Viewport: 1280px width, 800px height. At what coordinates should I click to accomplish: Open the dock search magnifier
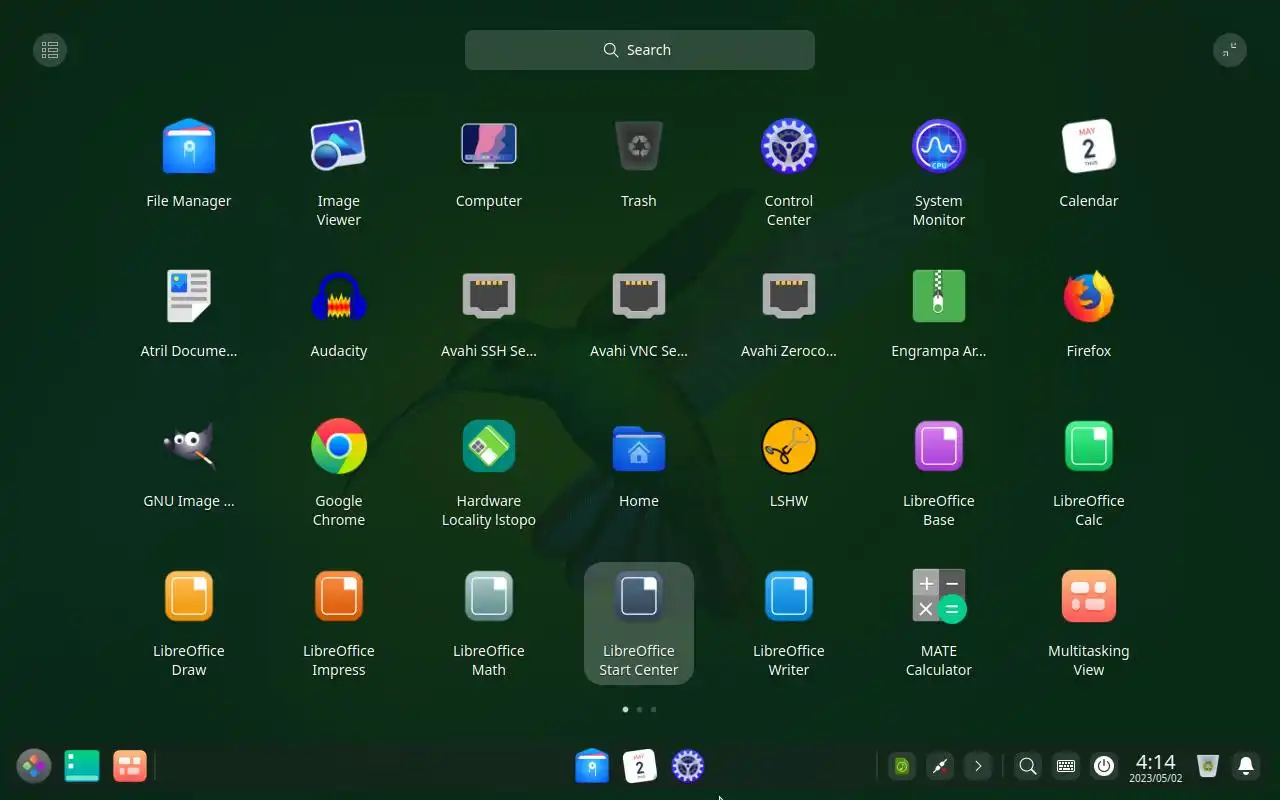[x=1027, y=766]
